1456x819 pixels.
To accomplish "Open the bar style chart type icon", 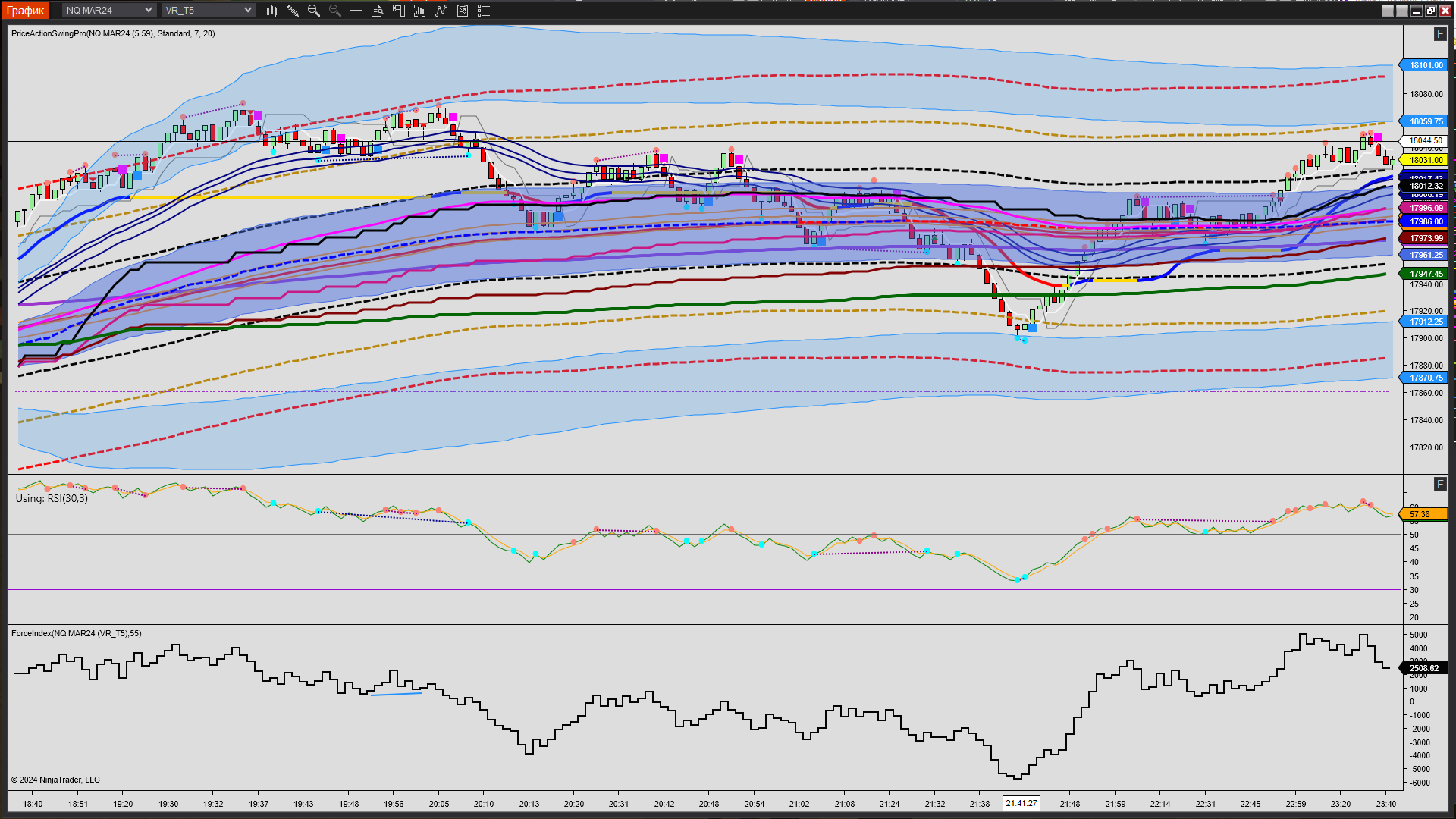I will click(x=271, y=11).
